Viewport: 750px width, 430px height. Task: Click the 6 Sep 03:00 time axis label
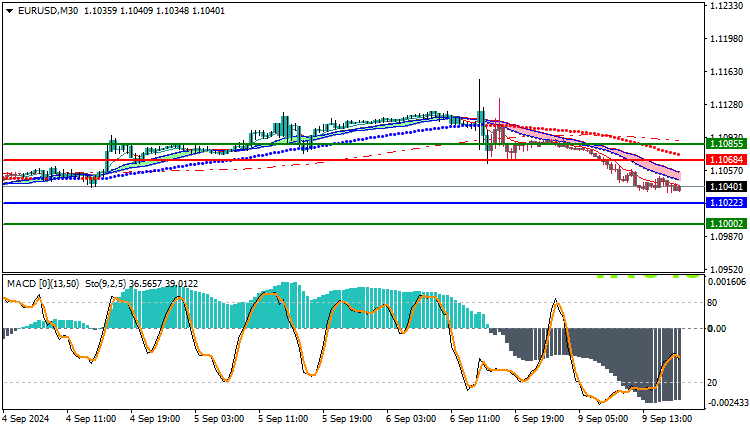pyautogui.click(x=411, y=419)
